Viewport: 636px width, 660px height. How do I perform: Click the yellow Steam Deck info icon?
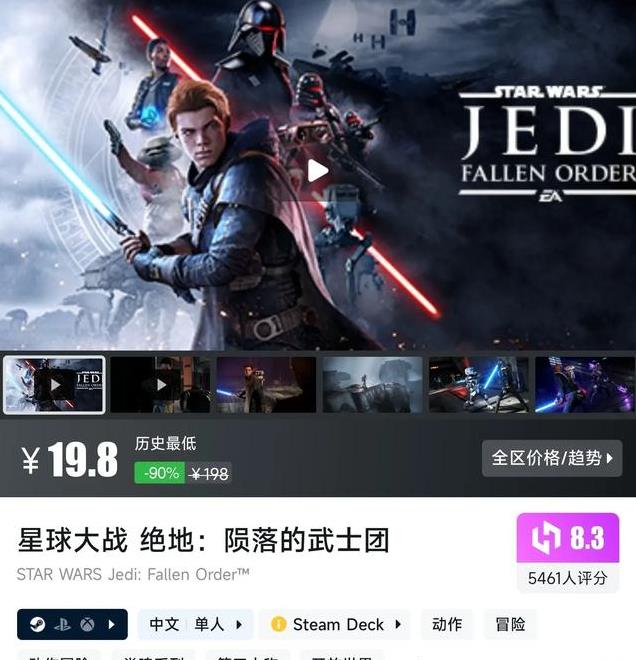(279, 624)
